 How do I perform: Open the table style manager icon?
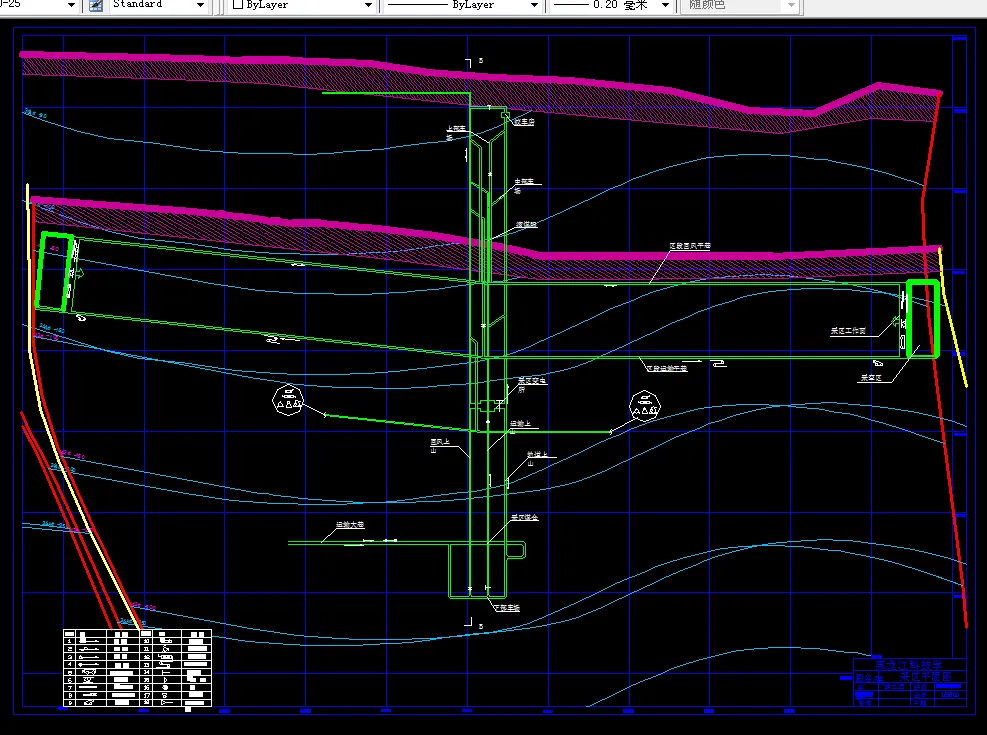click(x=96, y=5)
